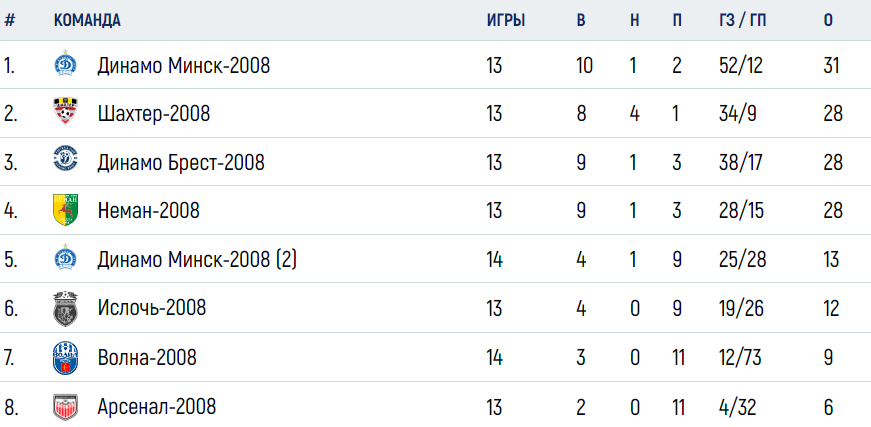Click the О points column header
This screenshot has width=871, height=427.
pos(828,21)
